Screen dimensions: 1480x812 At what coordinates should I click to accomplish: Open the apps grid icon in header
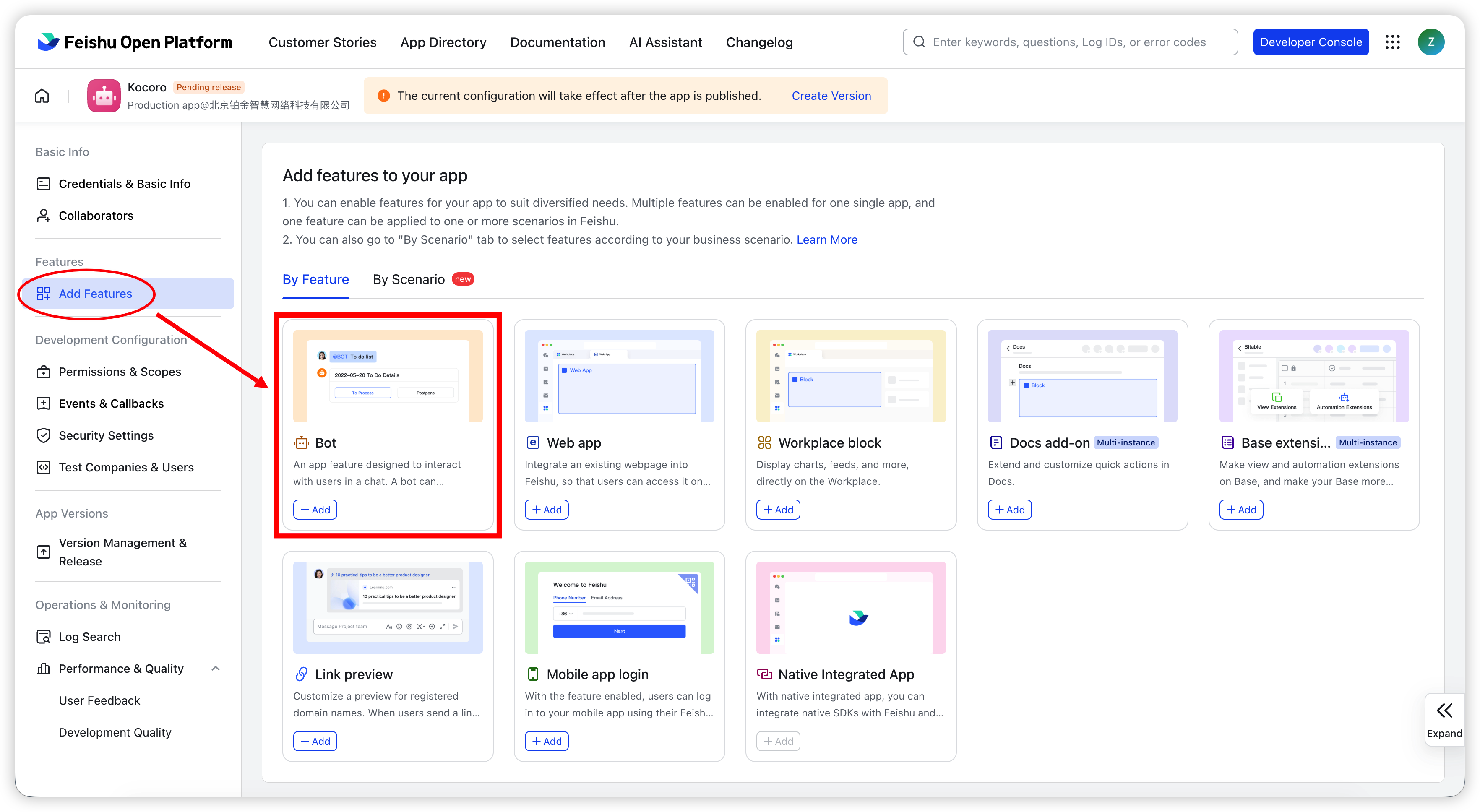coord(1393,42)
